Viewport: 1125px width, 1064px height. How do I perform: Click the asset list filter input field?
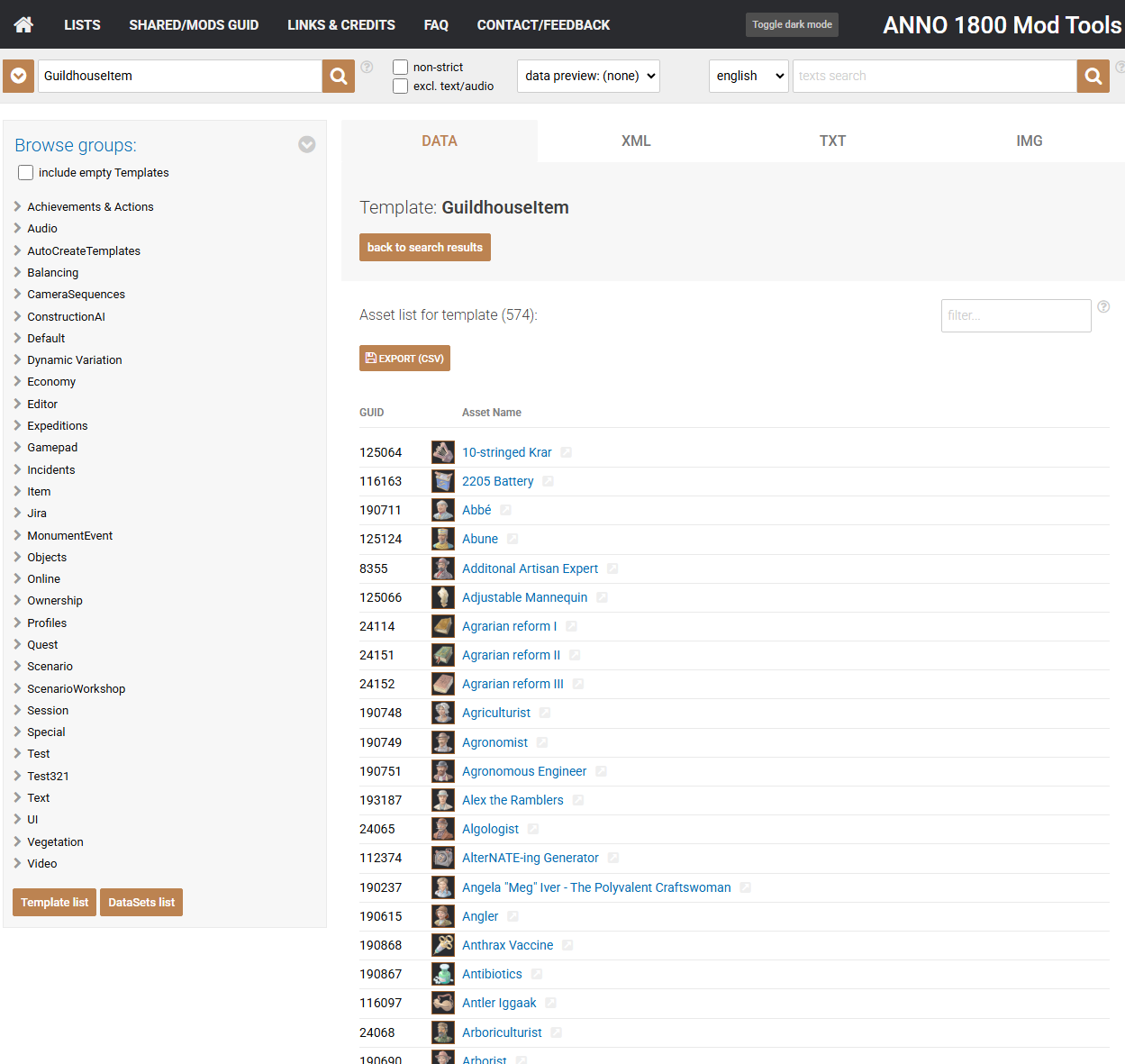tap(1015, 316)
